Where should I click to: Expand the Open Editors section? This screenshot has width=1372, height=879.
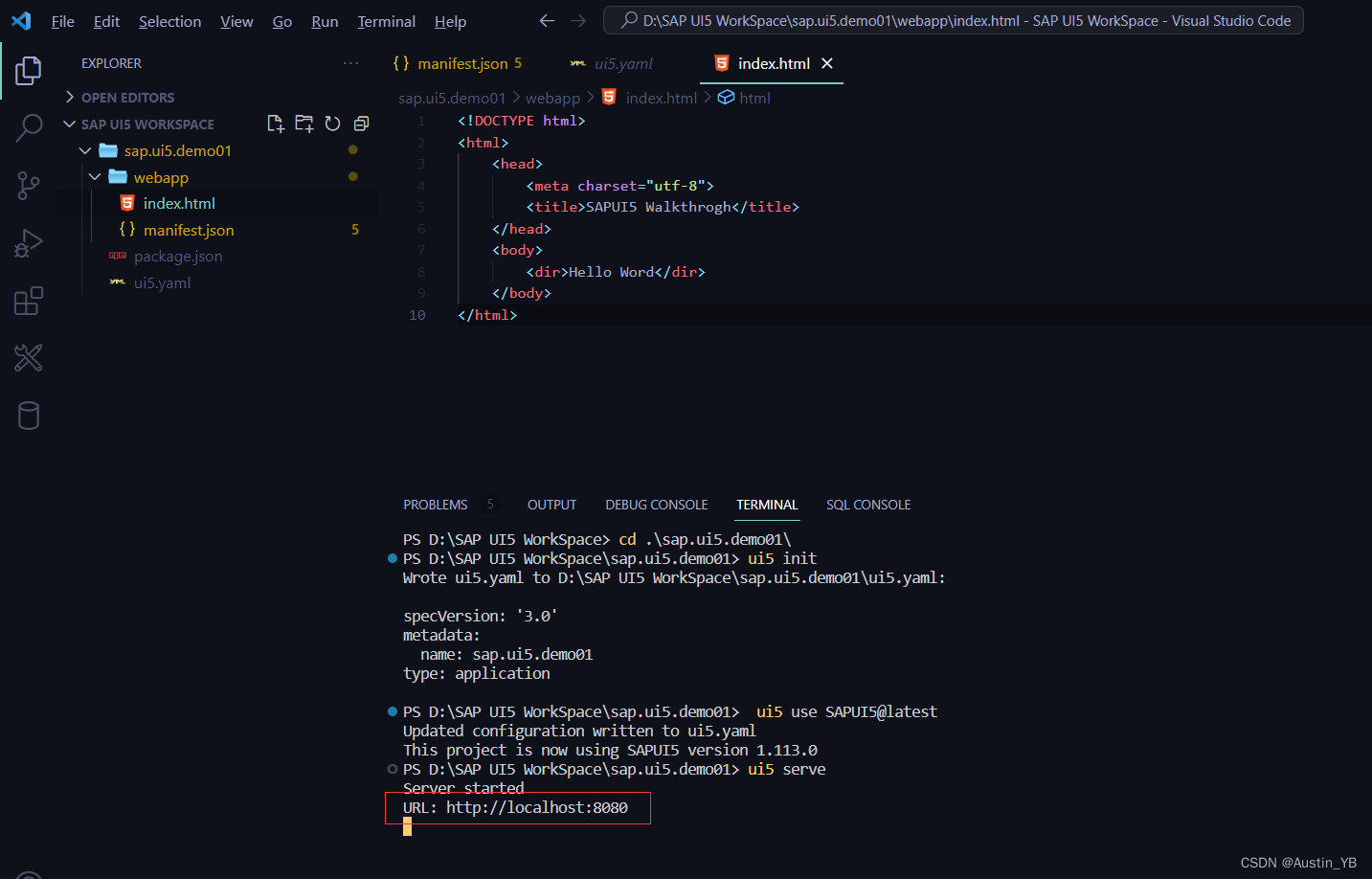click(x=120, y=98)
